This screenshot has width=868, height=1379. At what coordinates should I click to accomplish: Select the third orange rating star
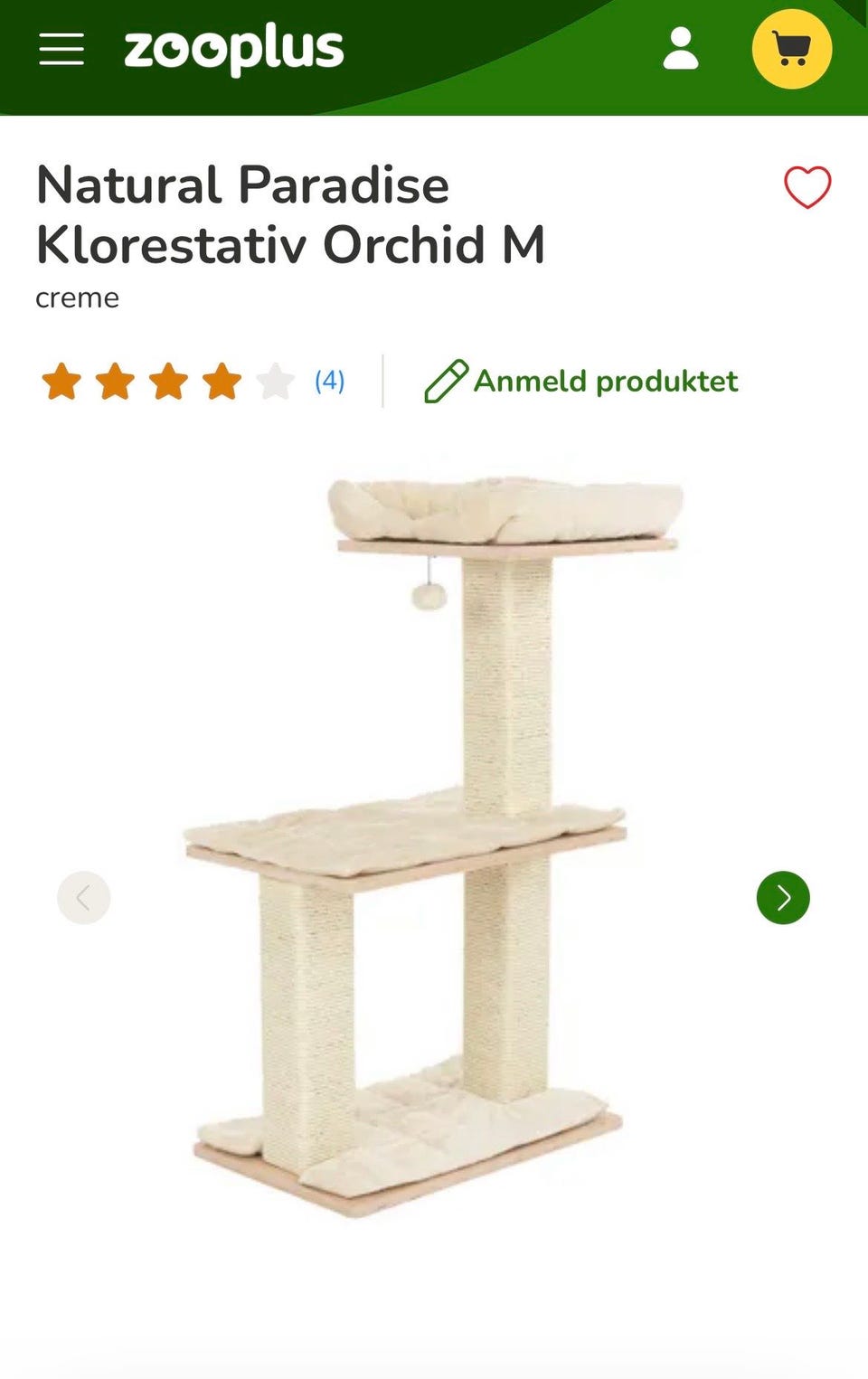(x=168, y=382)
